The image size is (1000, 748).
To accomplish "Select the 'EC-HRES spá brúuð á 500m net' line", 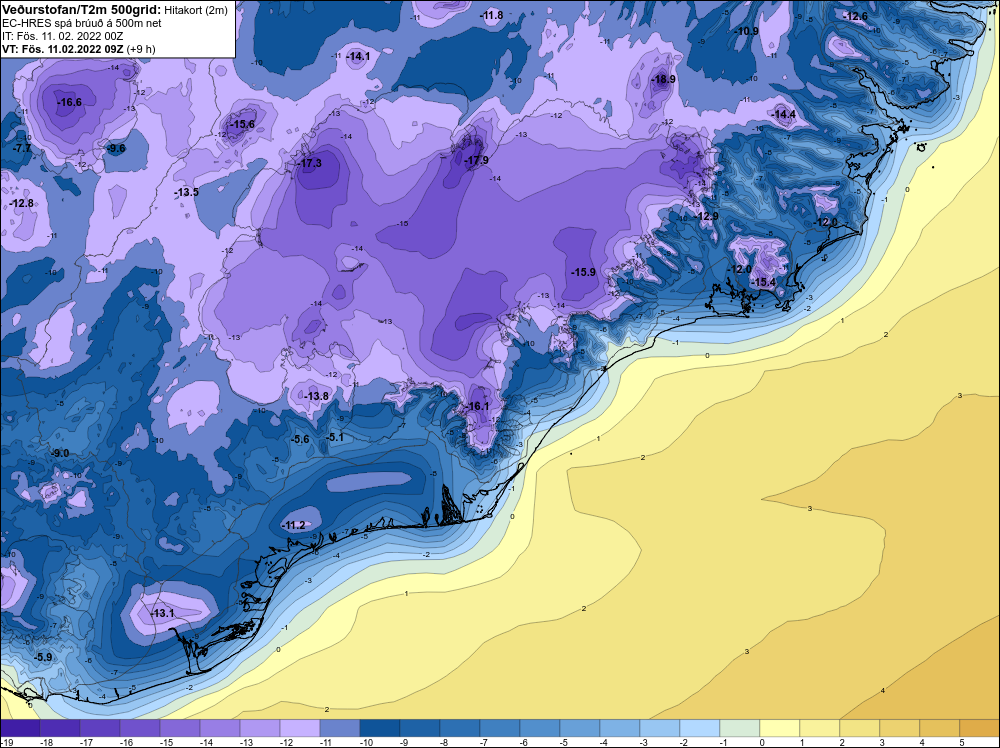I will click(82, 23).
